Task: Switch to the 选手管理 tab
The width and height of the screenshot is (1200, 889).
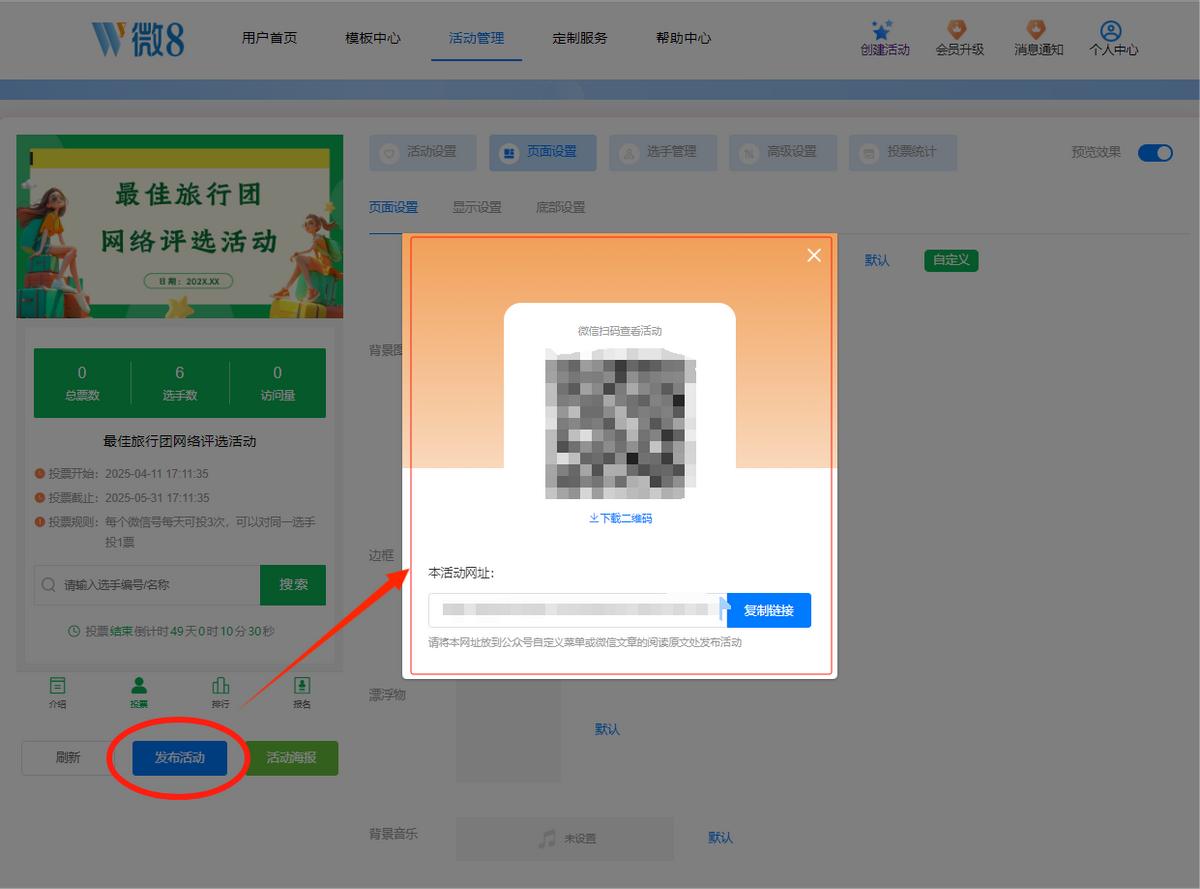Action: coord(662,152)
